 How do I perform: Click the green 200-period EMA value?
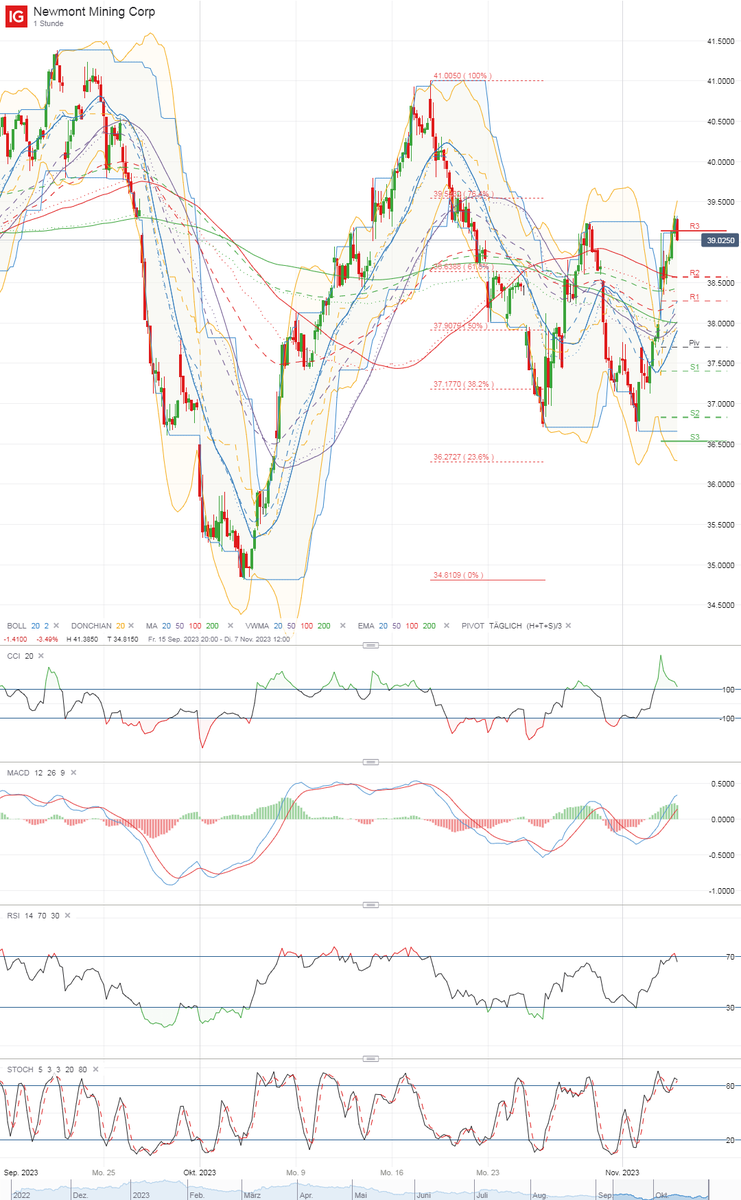[x=428, y=624]
